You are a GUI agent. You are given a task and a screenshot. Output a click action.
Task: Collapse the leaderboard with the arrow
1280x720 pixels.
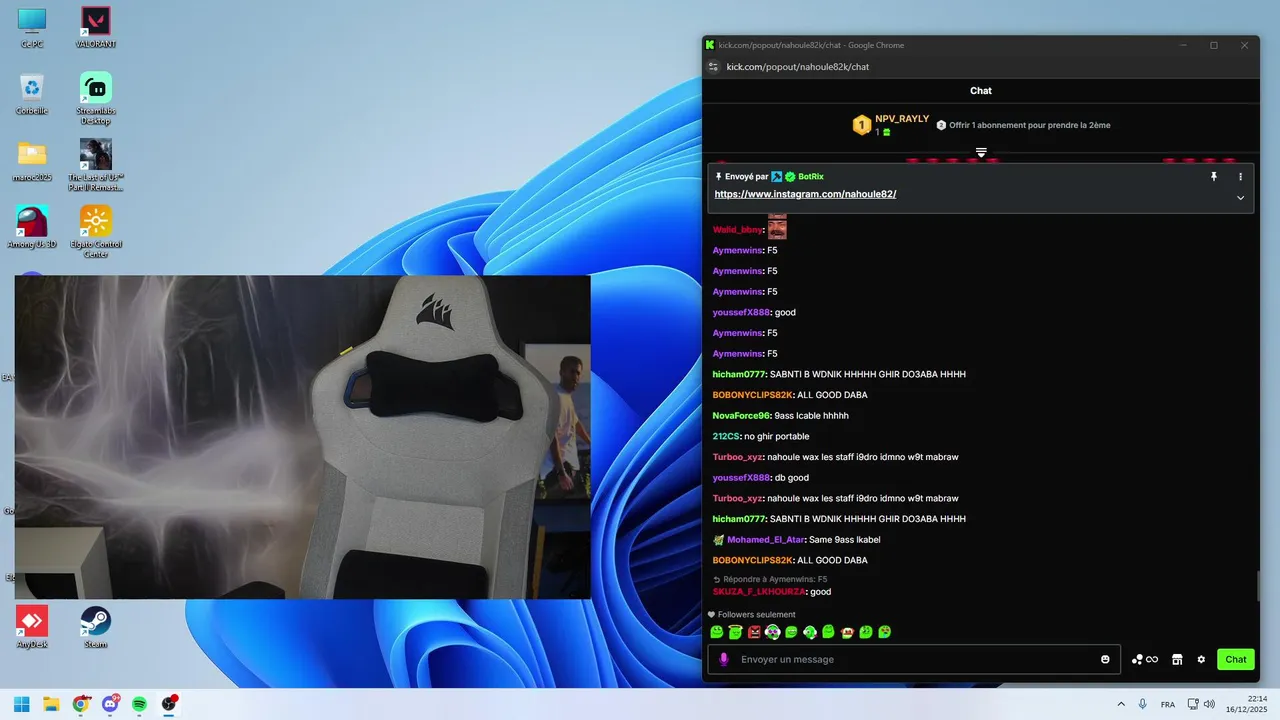[x=981, y=152]
